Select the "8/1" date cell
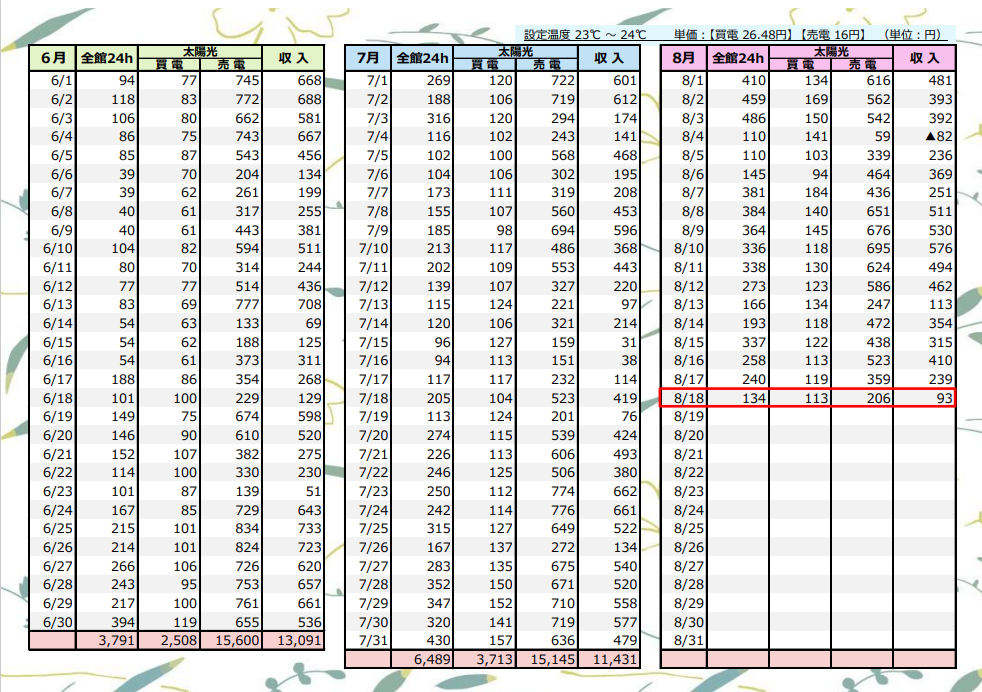This screenshot has height=692, width=982. (x=684, y=81)
